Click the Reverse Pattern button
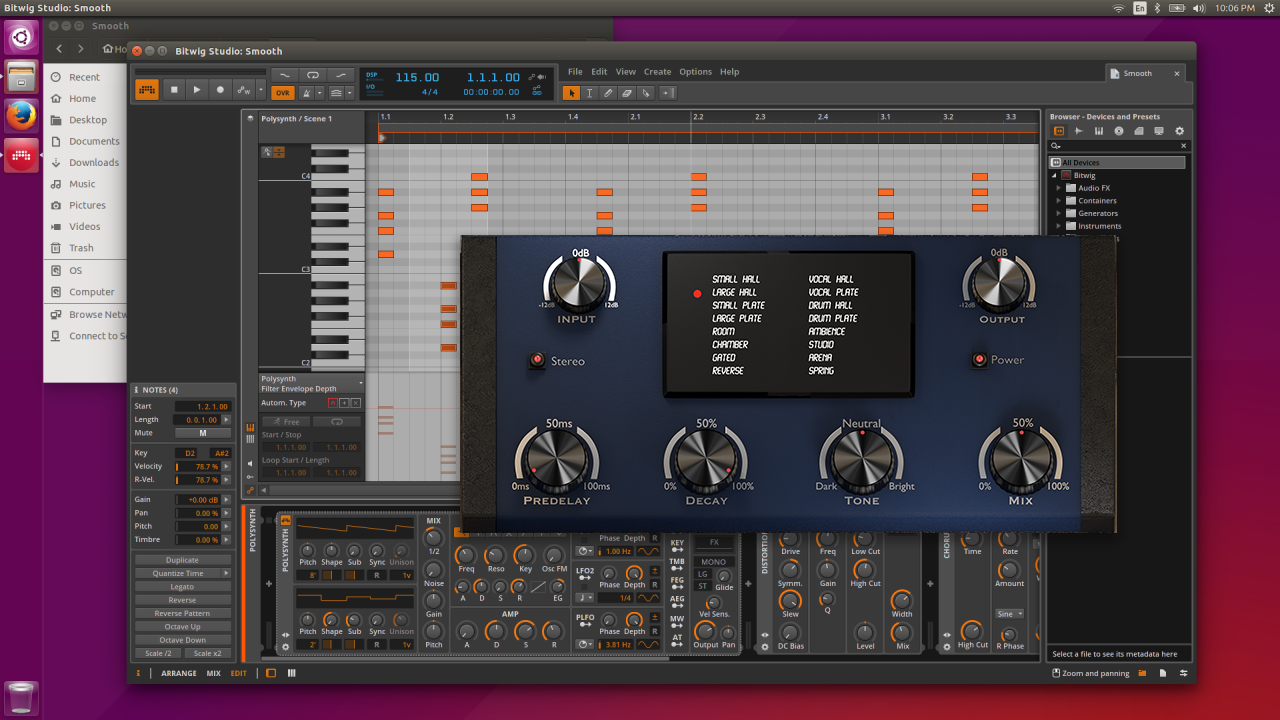 click(182, 613)
